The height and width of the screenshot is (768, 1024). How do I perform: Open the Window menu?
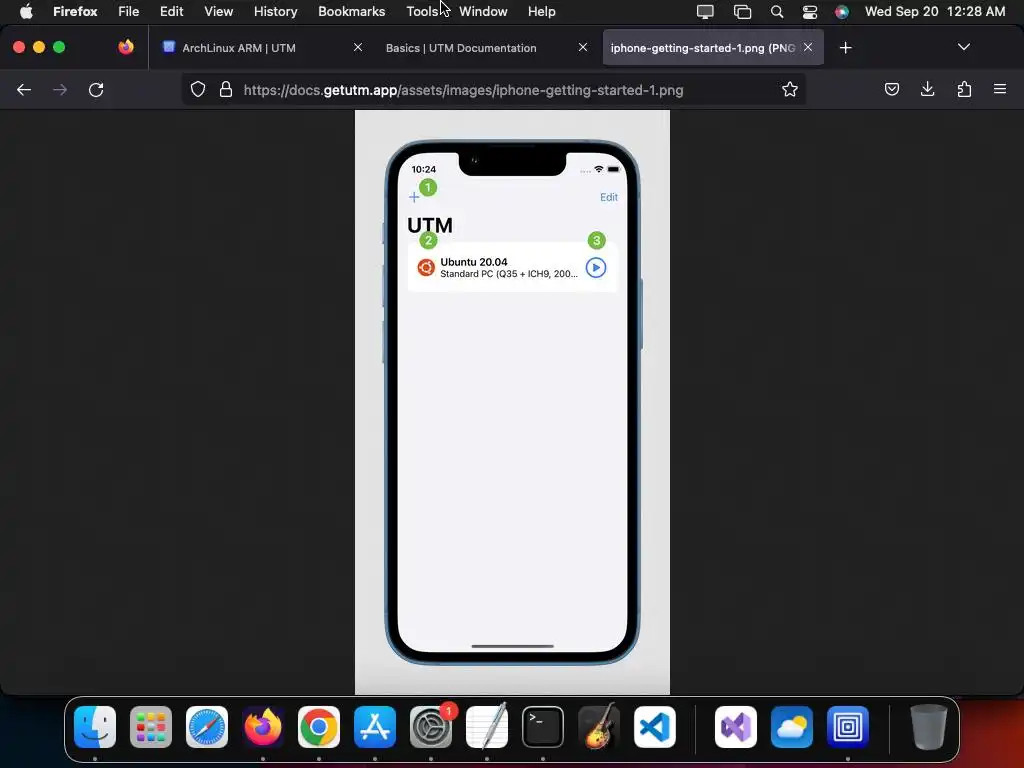tap(483, 11)
